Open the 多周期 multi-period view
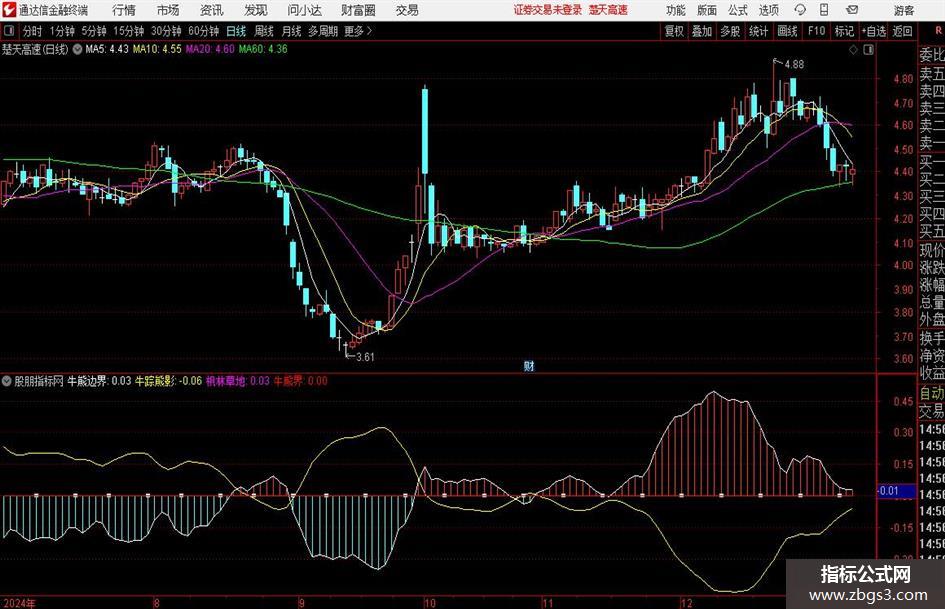The image size is (945, 609). [x=323, y=31]
